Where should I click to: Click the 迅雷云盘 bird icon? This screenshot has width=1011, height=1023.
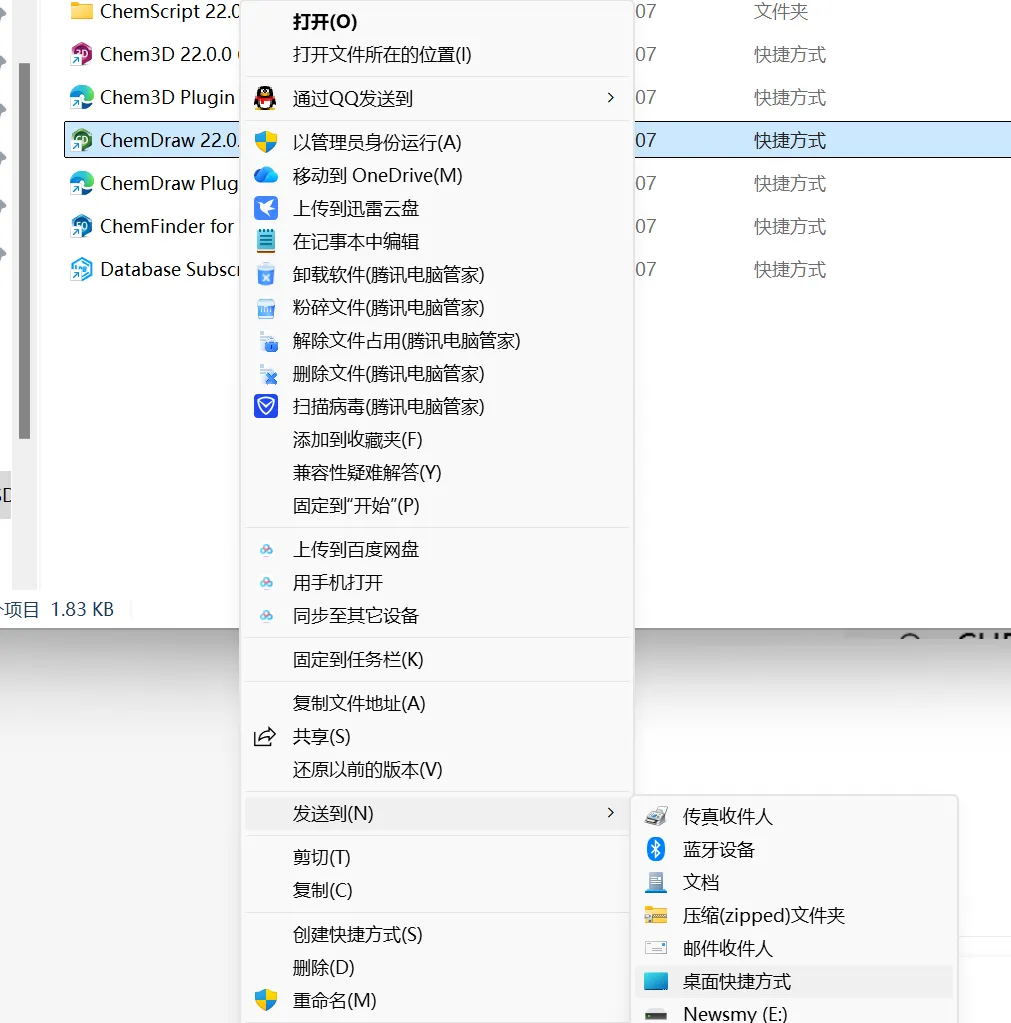(x=265, y=208)
